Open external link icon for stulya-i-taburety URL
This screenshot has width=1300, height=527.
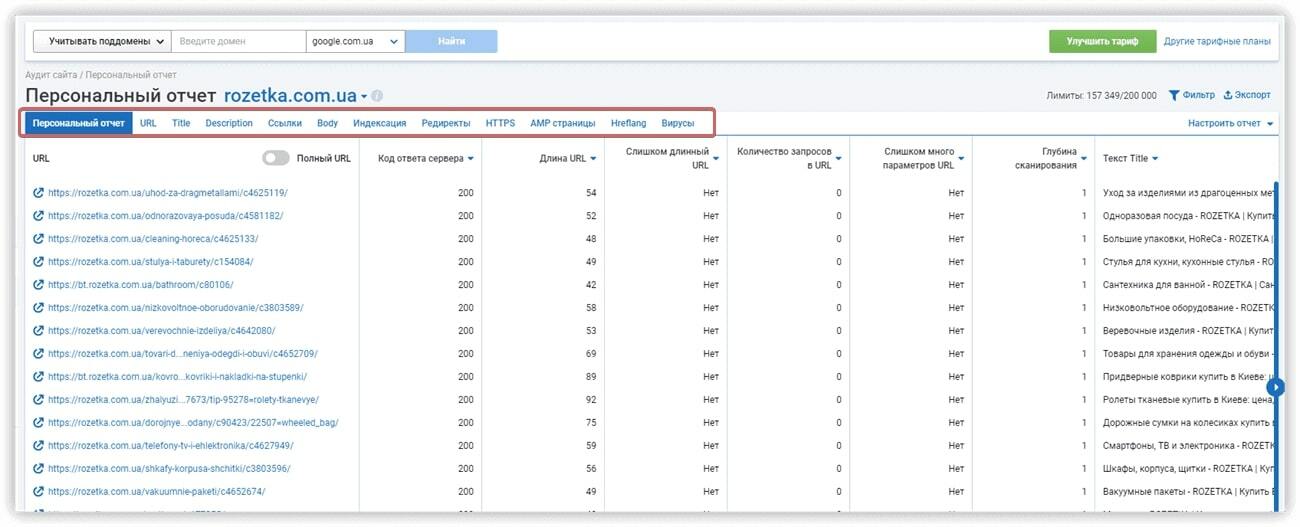tap(39, 261)
